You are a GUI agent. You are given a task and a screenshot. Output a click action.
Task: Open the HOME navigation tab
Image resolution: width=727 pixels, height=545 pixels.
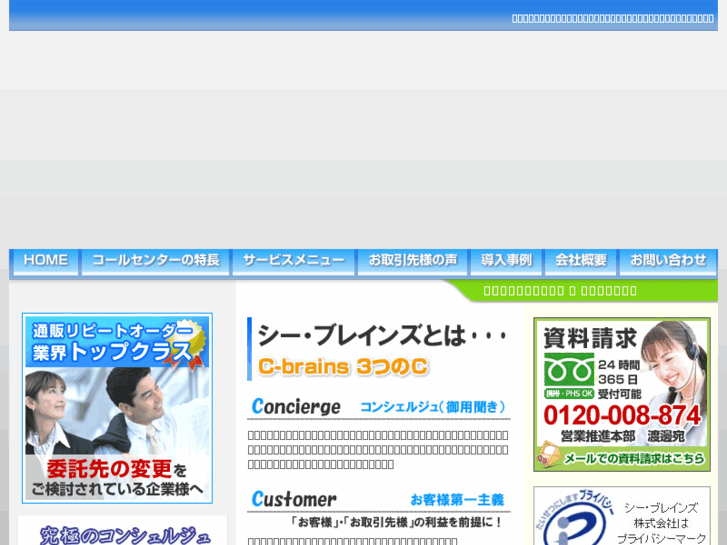click(x=45, y=261)
